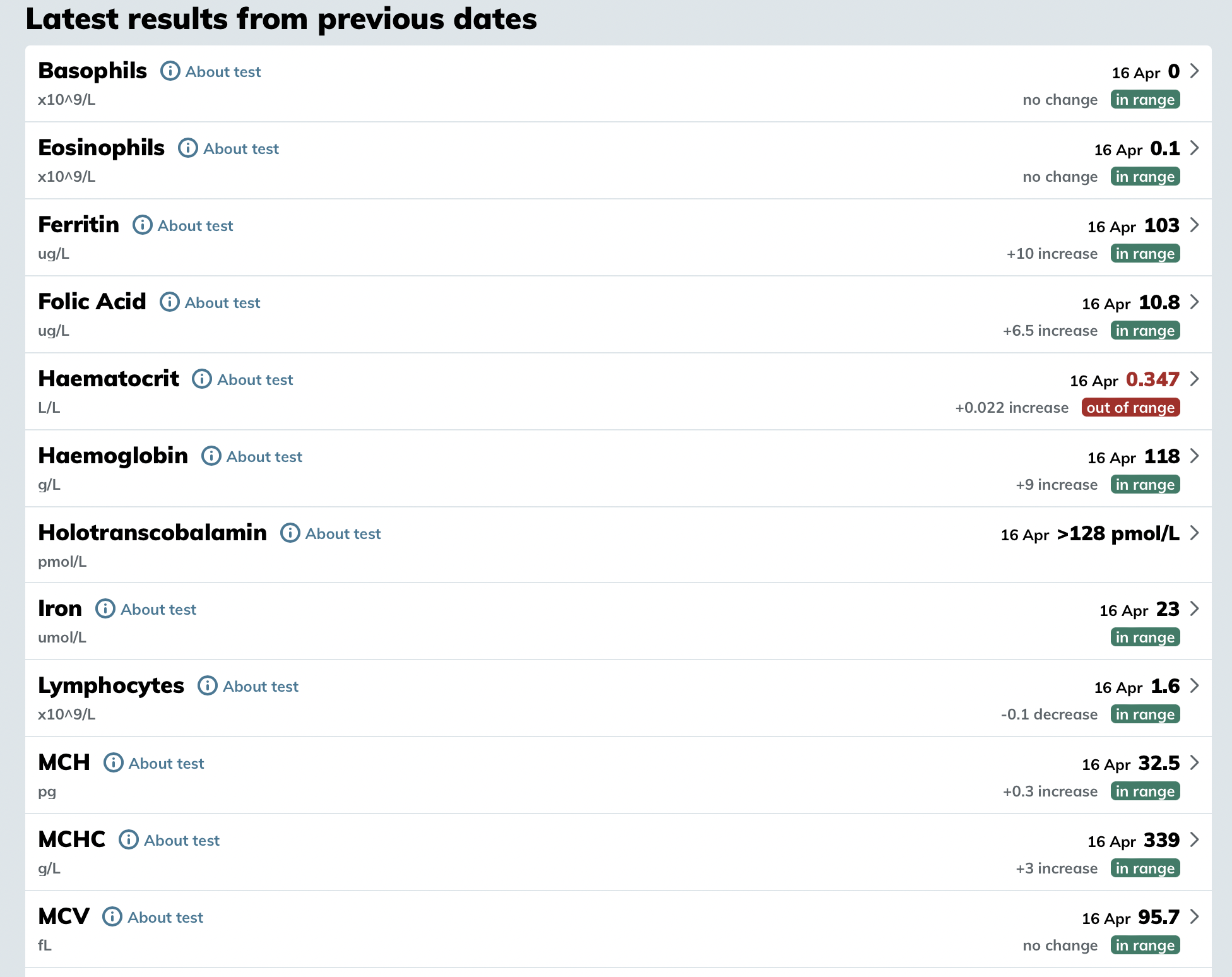
Task: Expand the Iron result chevron
Action: pyautogui.click(x=1194, y=608)
